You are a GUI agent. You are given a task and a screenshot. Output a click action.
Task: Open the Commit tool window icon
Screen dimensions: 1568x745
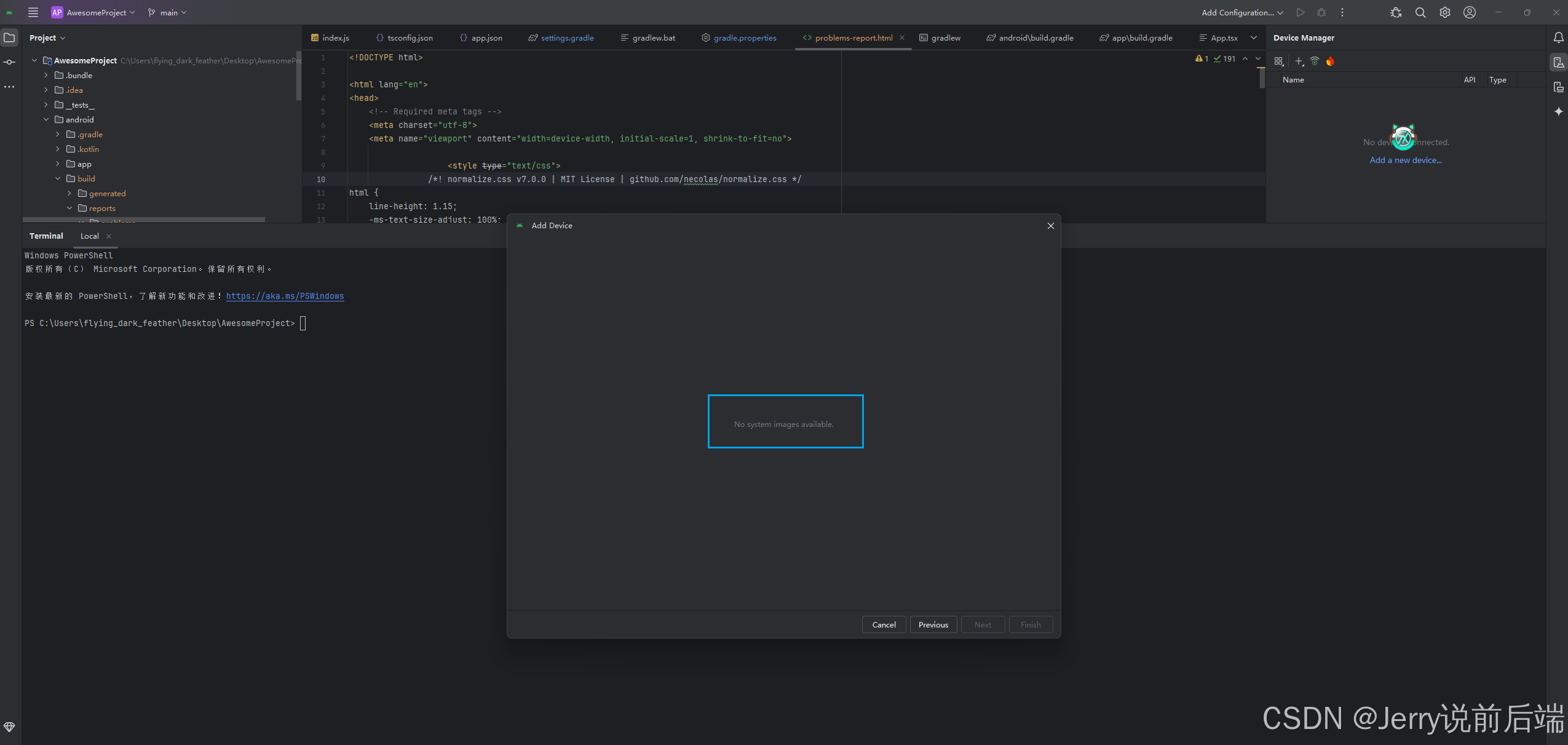pyautogui.click(x=9, y=62)
